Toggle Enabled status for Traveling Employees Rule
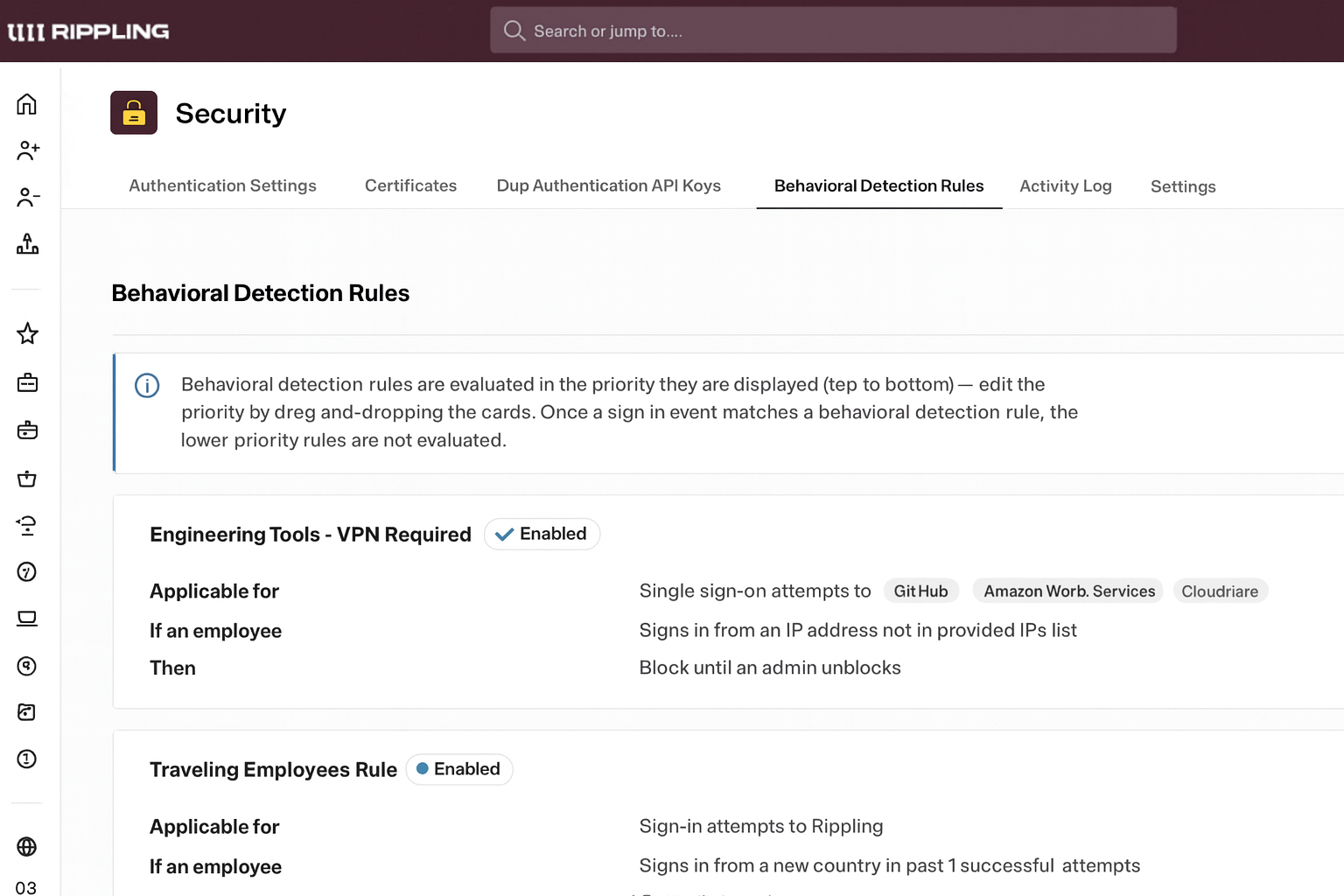Viewport: 1344px width, 896px height. pos(459,769)
